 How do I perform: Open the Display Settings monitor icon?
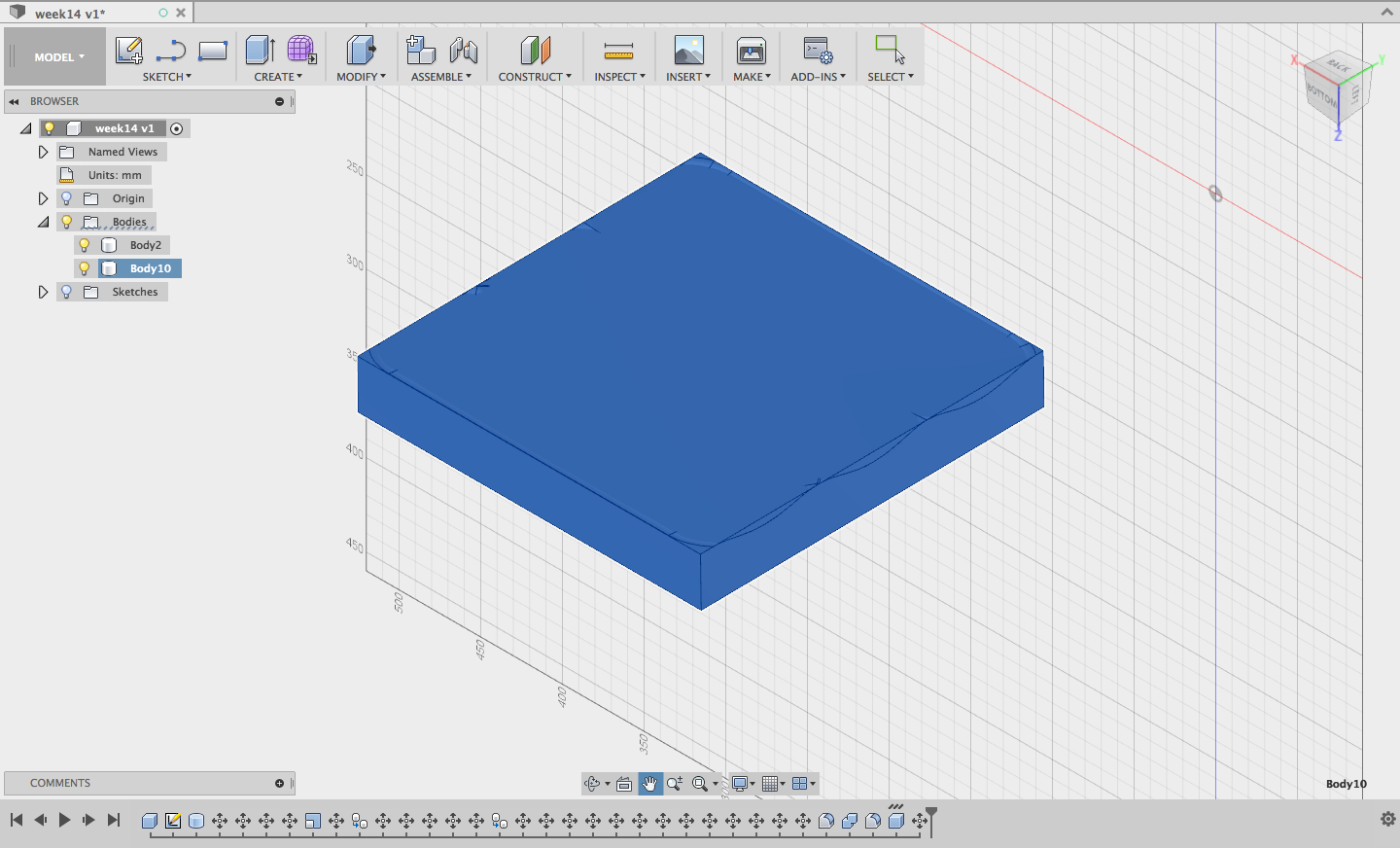point(739,784)
